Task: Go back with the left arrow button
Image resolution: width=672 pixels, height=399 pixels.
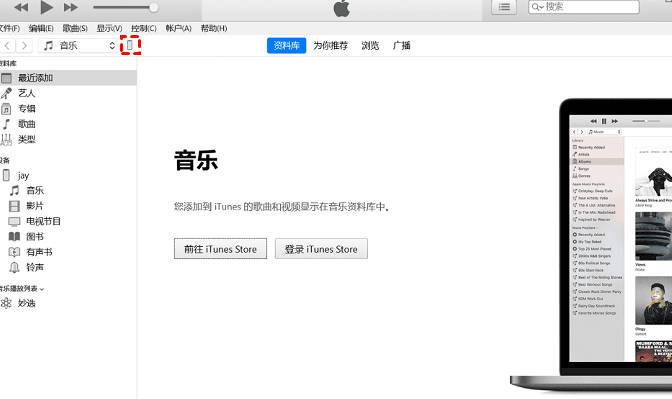Action: tap(7, 45)
